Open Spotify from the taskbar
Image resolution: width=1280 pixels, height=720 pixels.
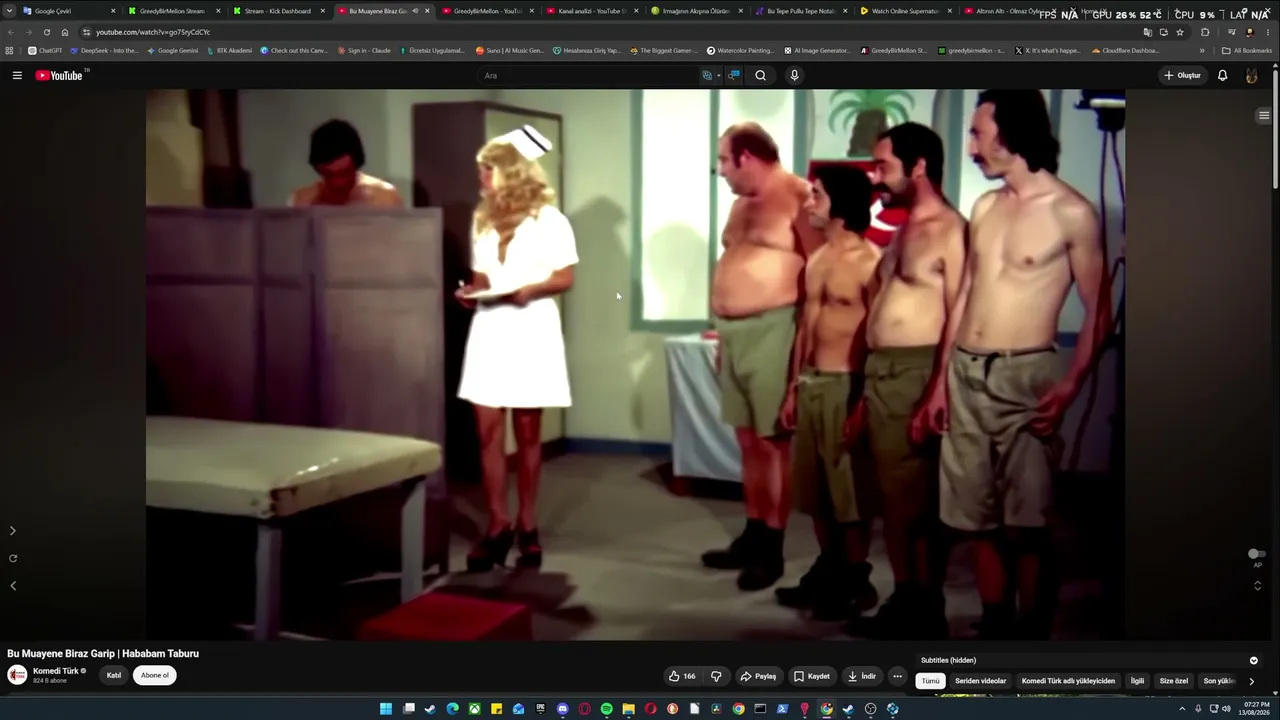[x=607, y=709]
